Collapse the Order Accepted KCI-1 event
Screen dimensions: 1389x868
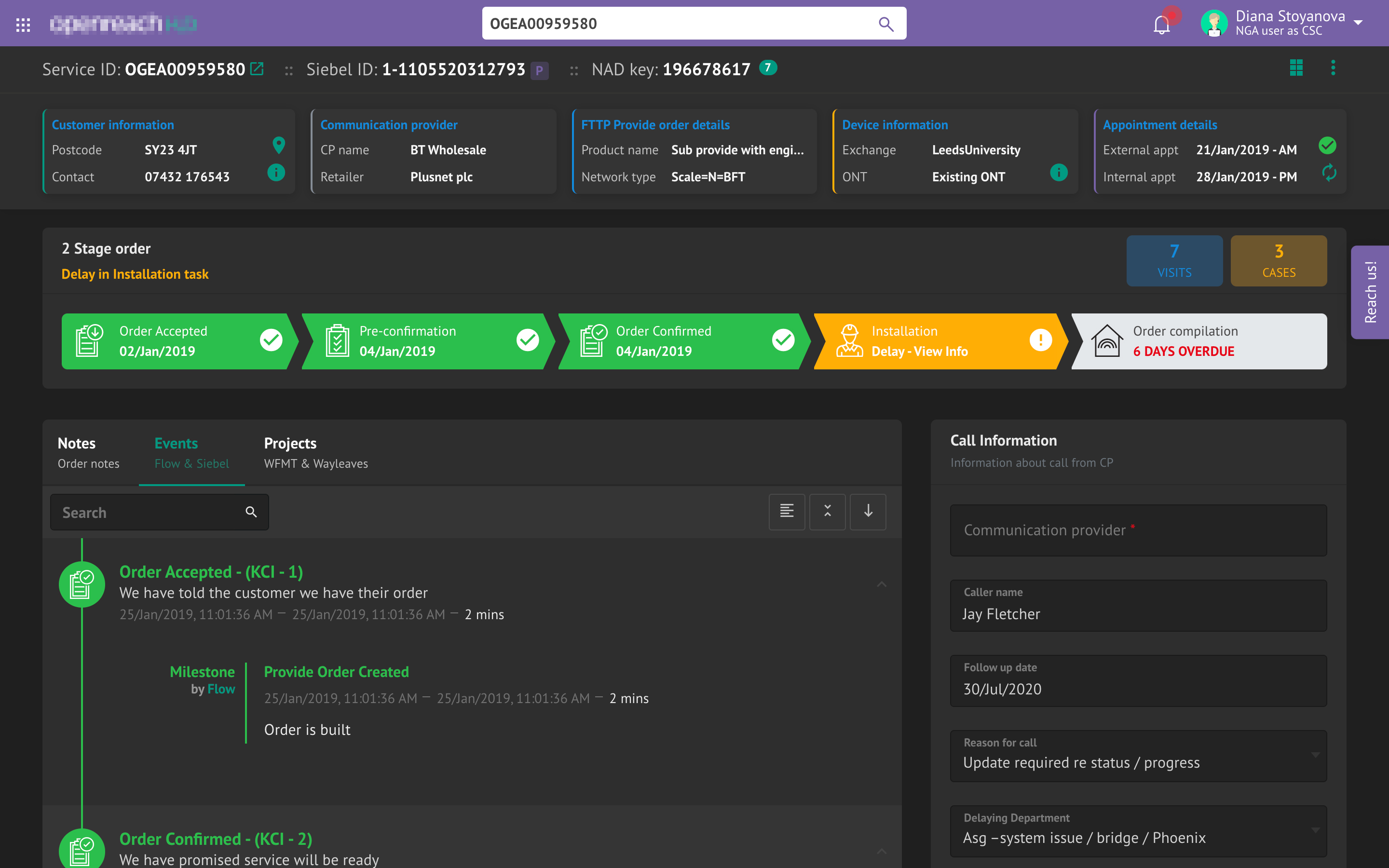[882, 584]
